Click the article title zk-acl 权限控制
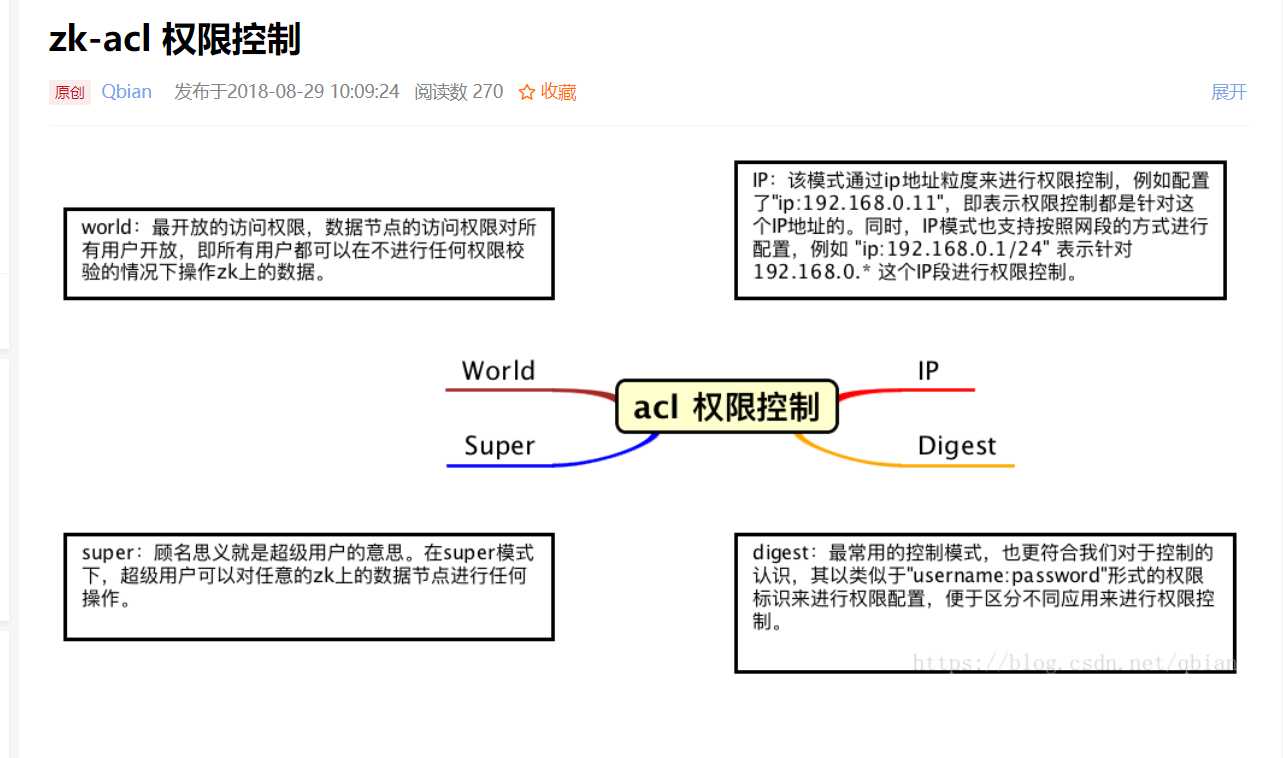 175,40
